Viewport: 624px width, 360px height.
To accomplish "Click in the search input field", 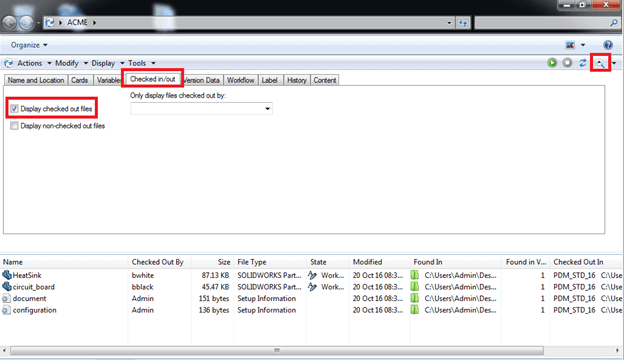I will coord(542,23).
